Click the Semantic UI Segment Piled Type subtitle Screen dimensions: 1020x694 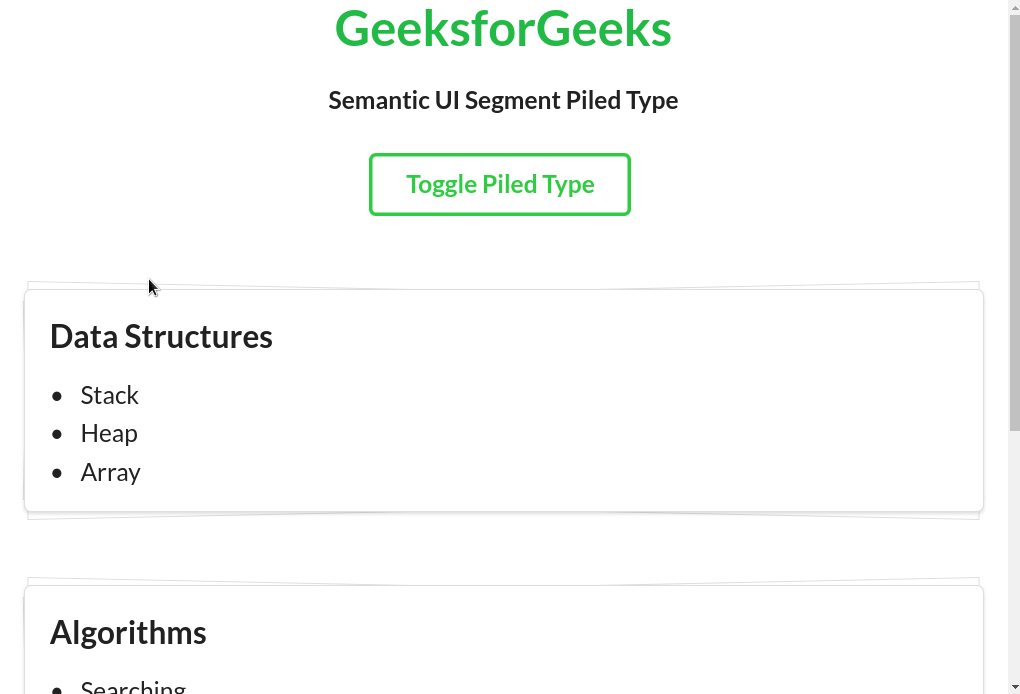pyautogui.click(x=503, y=101)
